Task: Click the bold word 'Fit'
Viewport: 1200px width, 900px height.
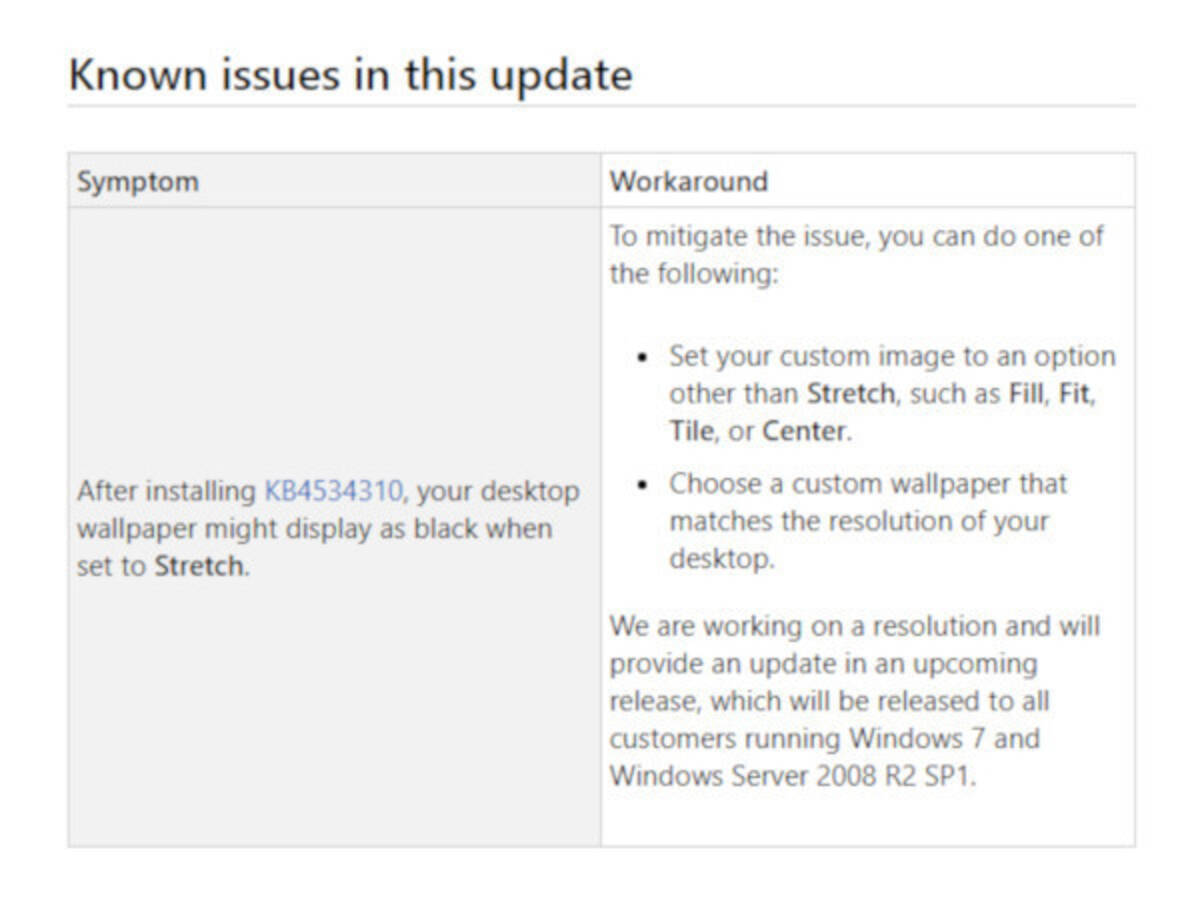Action: click(x=1073, y=393)
